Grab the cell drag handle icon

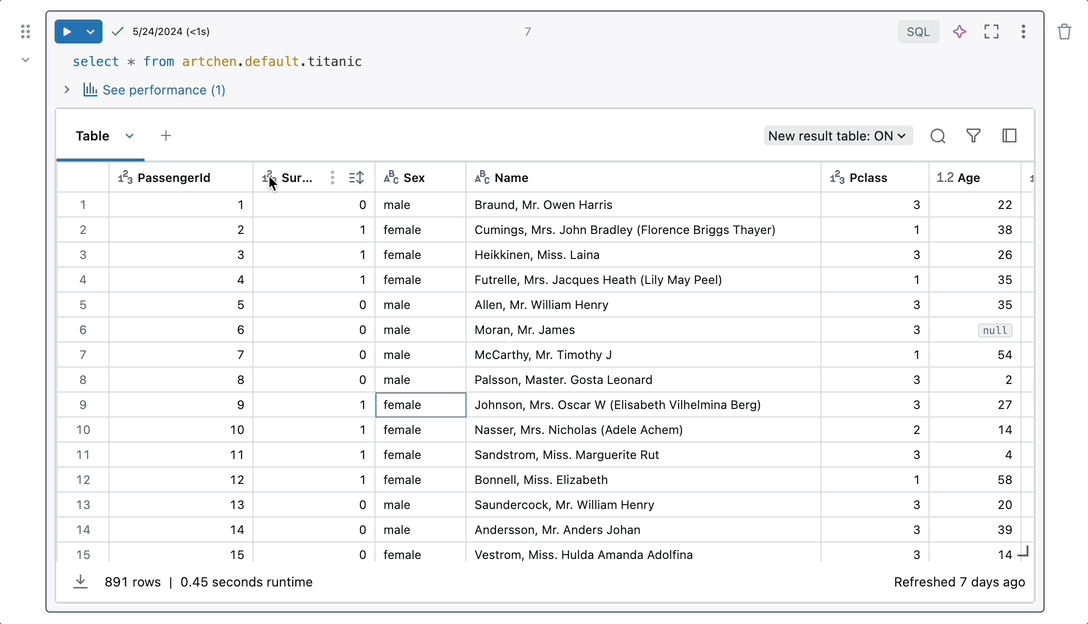(x=25, y=32)
